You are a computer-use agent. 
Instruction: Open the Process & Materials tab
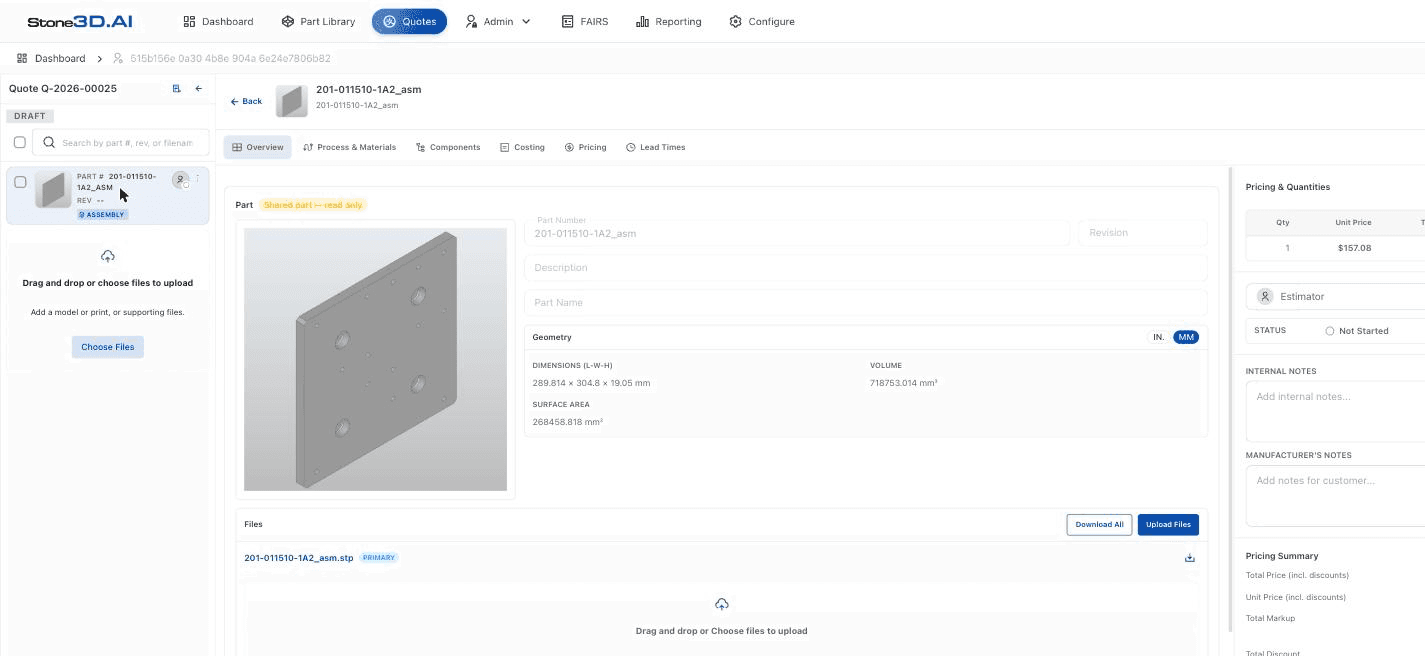point(349,147)
